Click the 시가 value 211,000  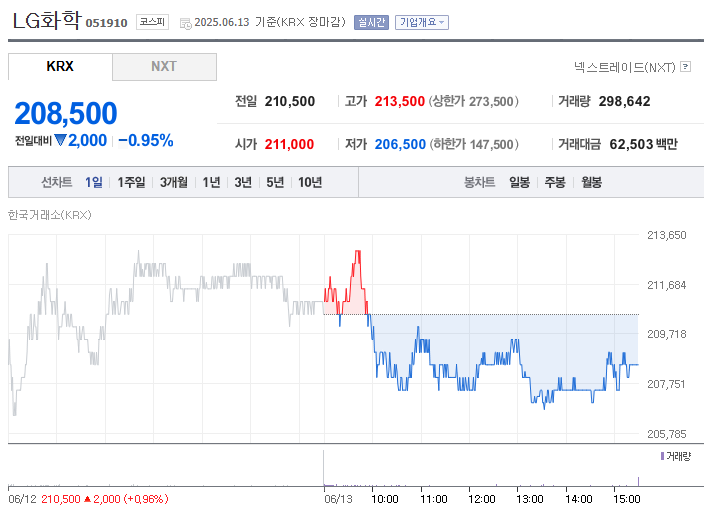(x=289, y=145)
